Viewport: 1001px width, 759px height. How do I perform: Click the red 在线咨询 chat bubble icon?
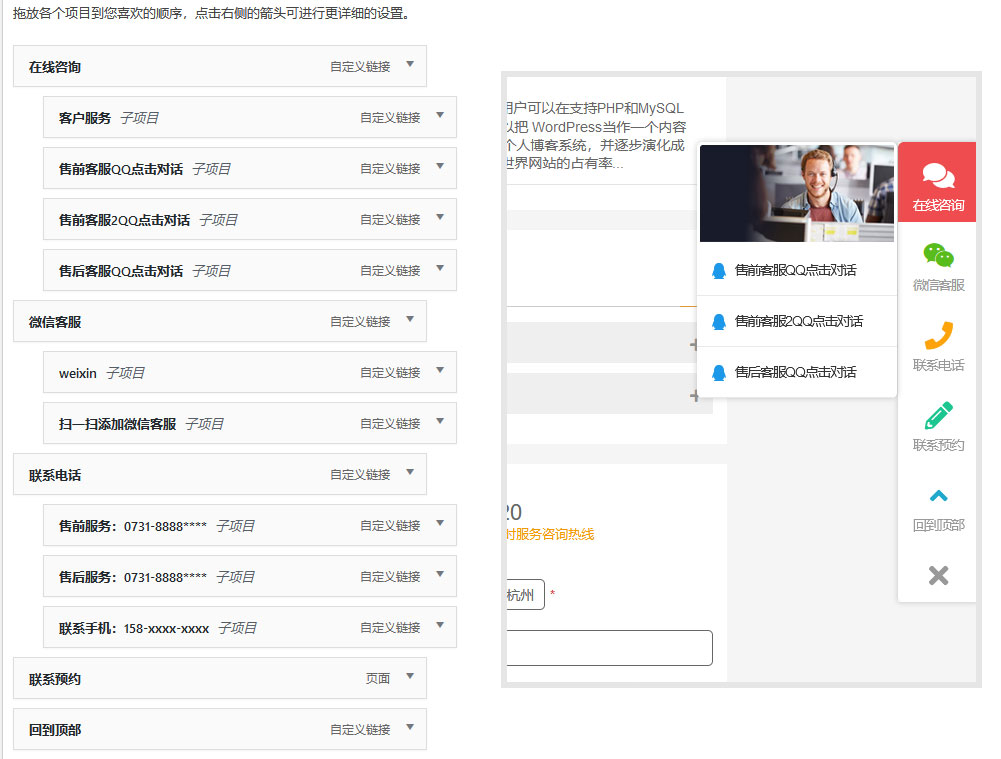[x=938, y=176]
